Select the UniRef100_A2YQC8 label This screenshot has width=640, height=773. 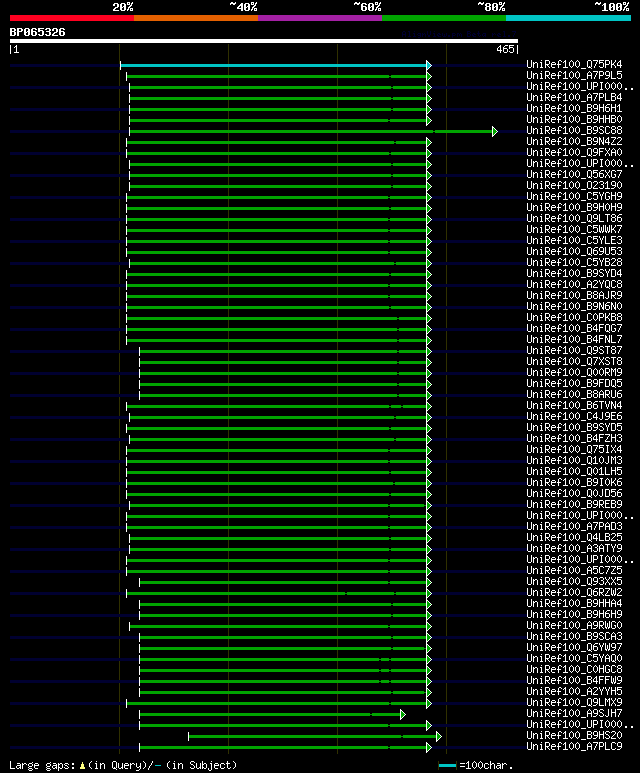pyautogui.click(x=574, y=284)
